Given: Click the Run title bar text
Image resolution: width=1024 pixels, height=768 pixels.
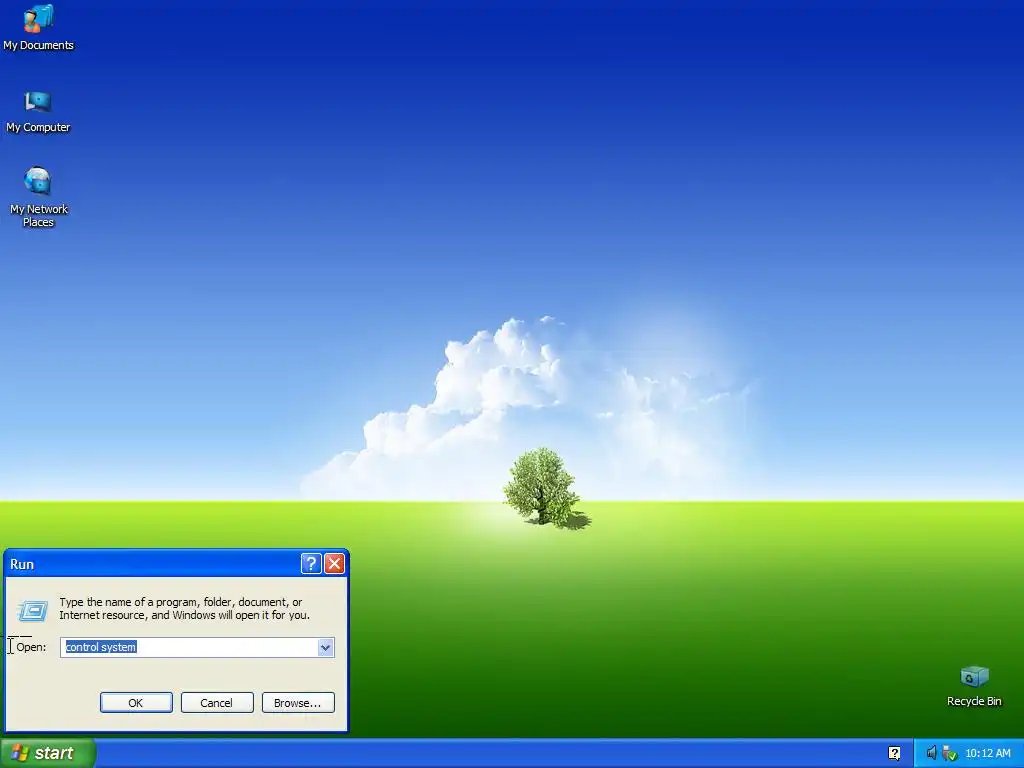Looking at the screenshot, I should (22, 564).
